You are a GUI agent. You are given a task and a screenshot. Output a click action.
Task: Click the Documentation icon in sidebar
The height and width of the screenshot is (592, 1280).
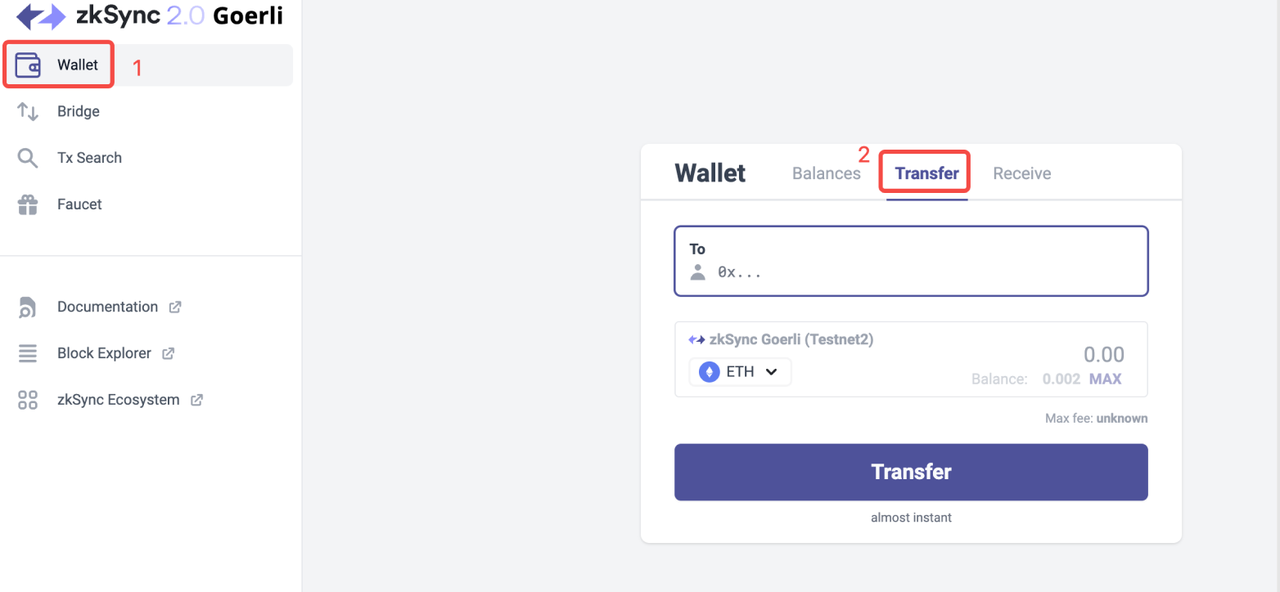tap(28, 307)
